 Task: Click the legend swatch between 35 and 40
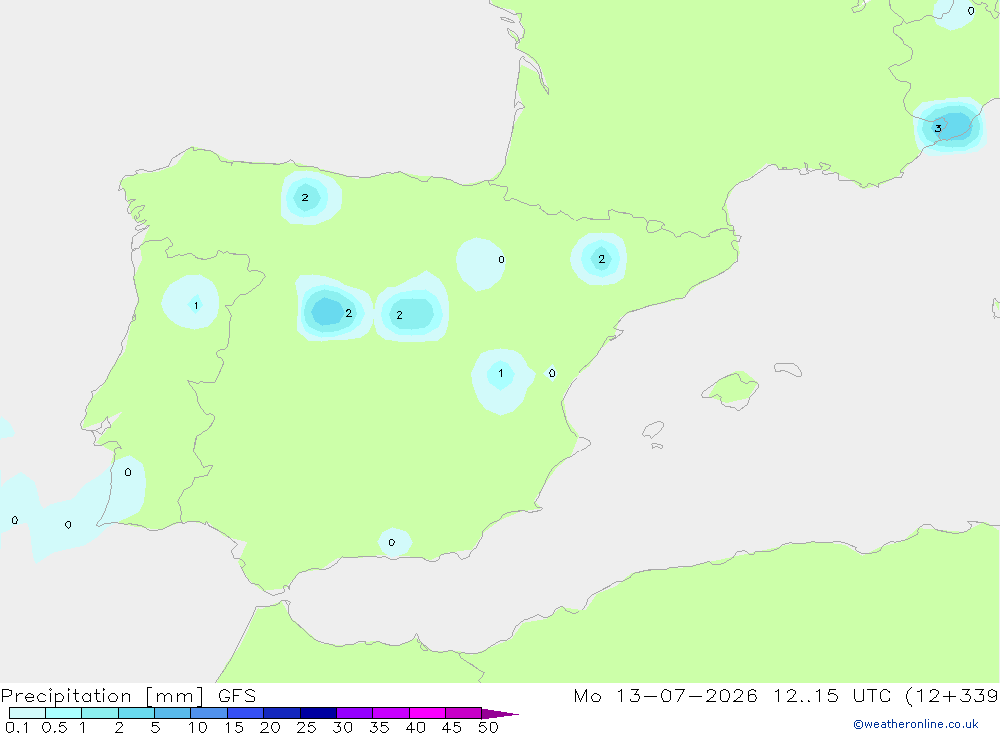(x=390, y=713)
